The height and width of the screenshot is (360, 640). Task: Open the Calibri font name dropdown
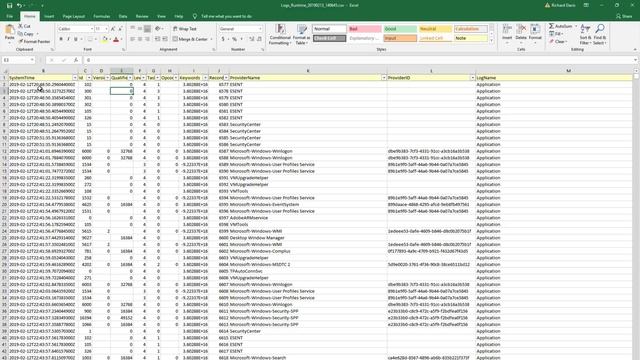(91, 29)
